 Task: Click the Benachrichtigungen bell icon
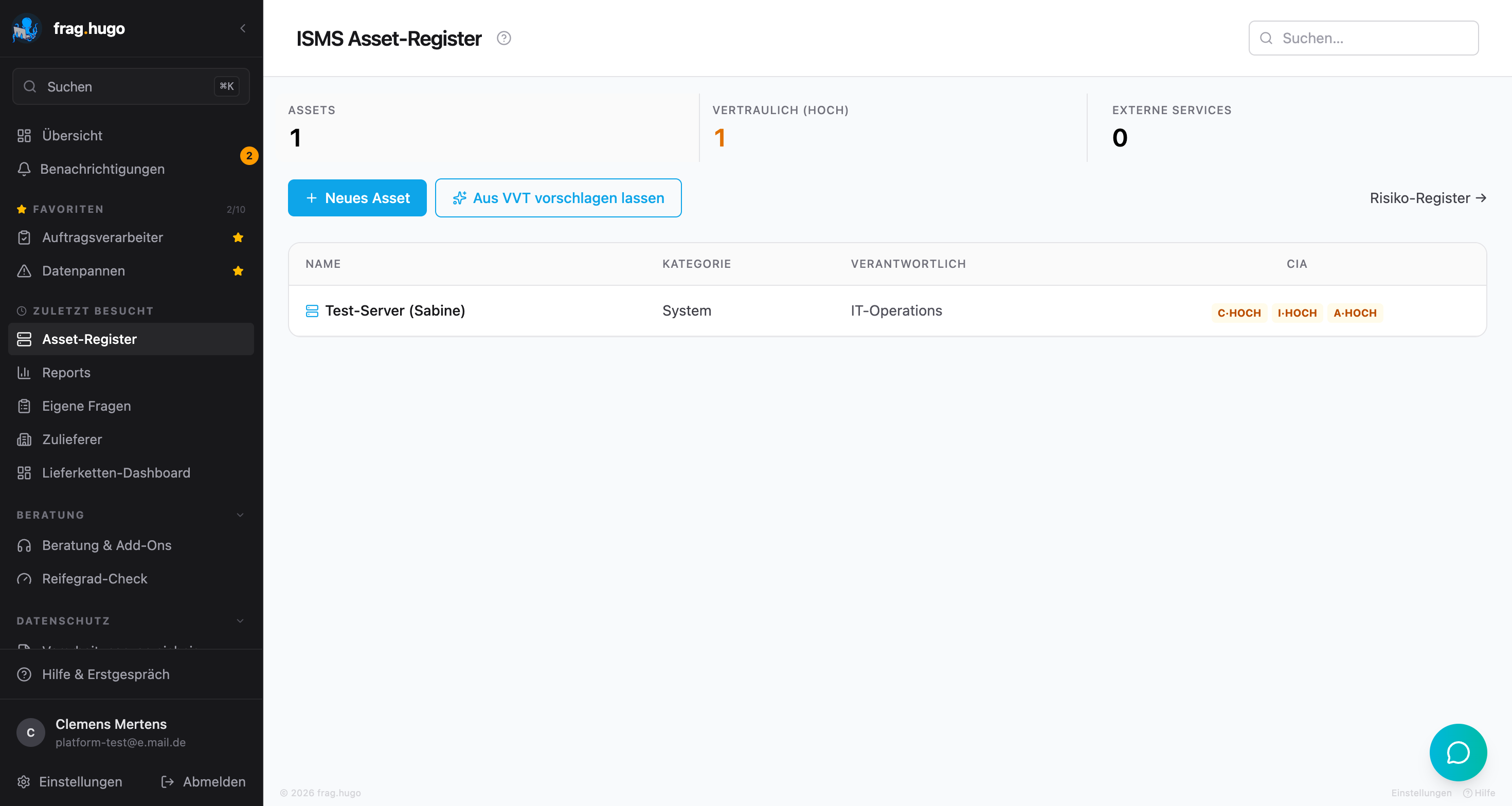24,169
